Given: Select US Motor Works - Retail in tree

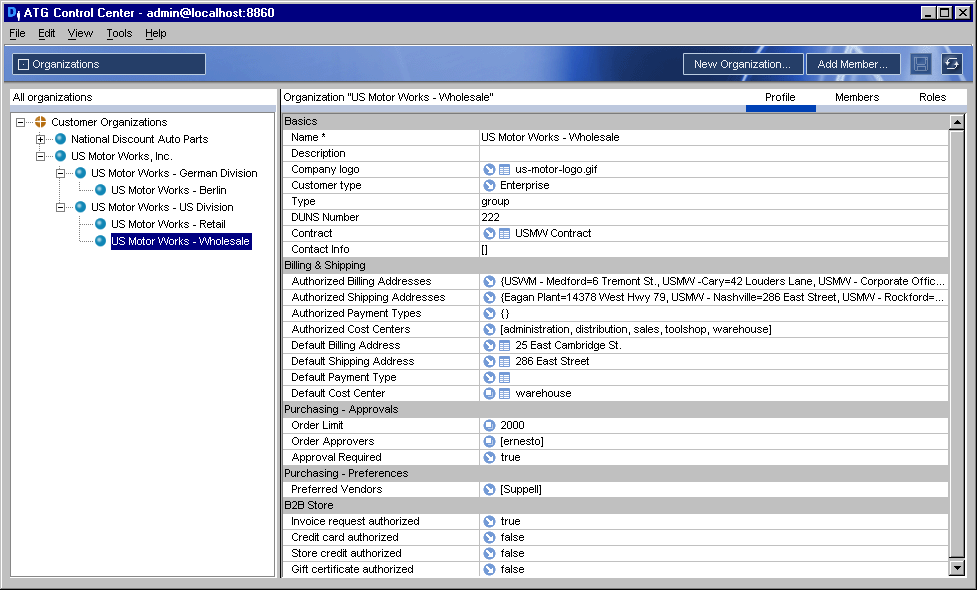Looking at the screenshot, I should [168, 224].
